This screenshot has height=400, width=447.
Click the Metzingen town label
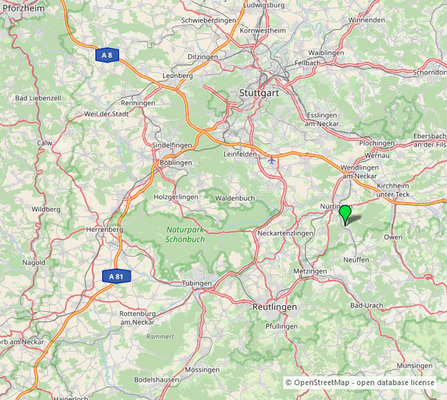click(x=310, y=271)
